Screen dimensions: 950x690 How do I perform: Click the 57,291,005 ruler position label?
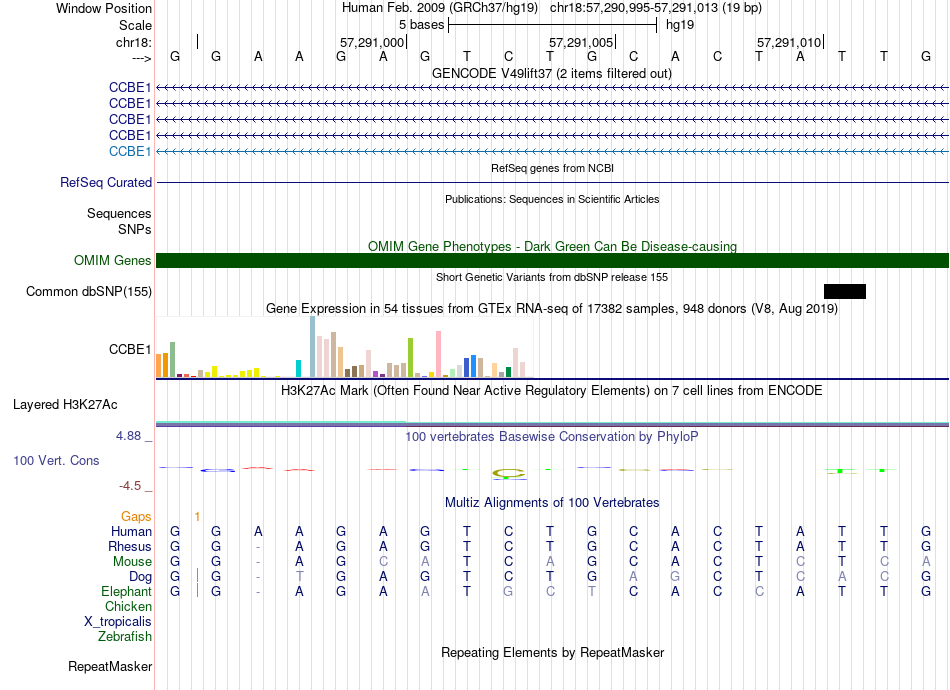[582, 42]
